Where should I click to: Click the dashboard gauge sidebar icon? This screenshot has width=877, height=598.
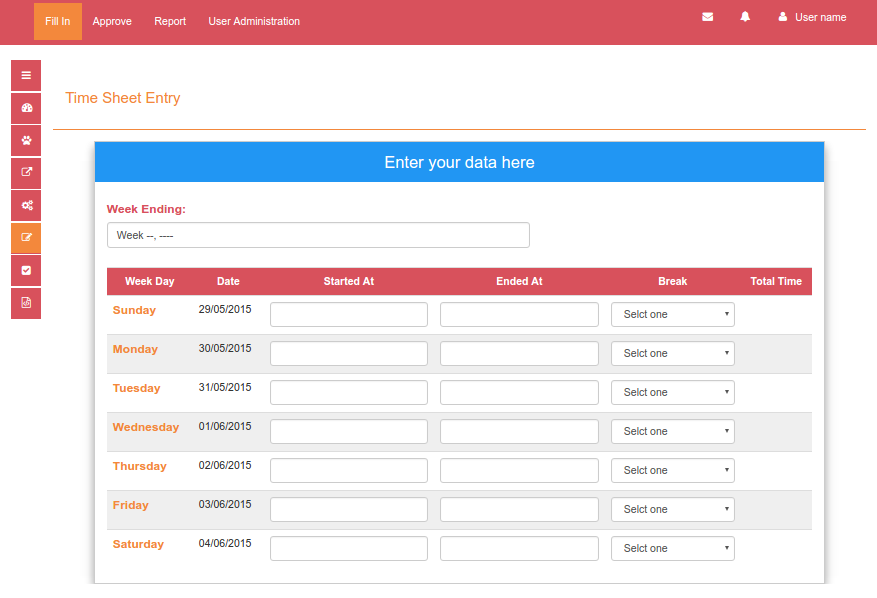(26, 108)
